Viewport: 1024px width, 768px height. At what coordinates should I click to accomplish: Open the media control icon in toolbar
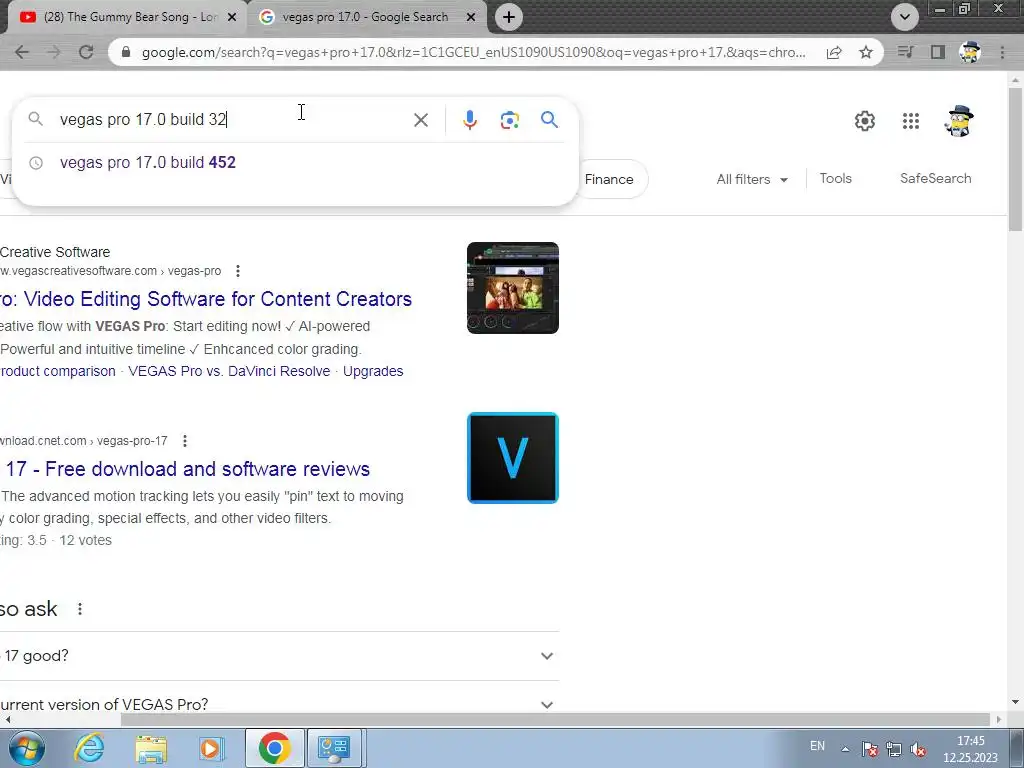[905, 52]
